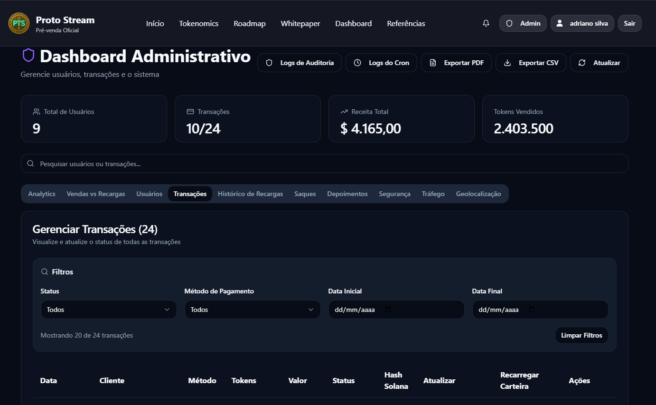Viewport: 656px width, 405px height.
Task: Click the Admin shield button
Action: 523,23
